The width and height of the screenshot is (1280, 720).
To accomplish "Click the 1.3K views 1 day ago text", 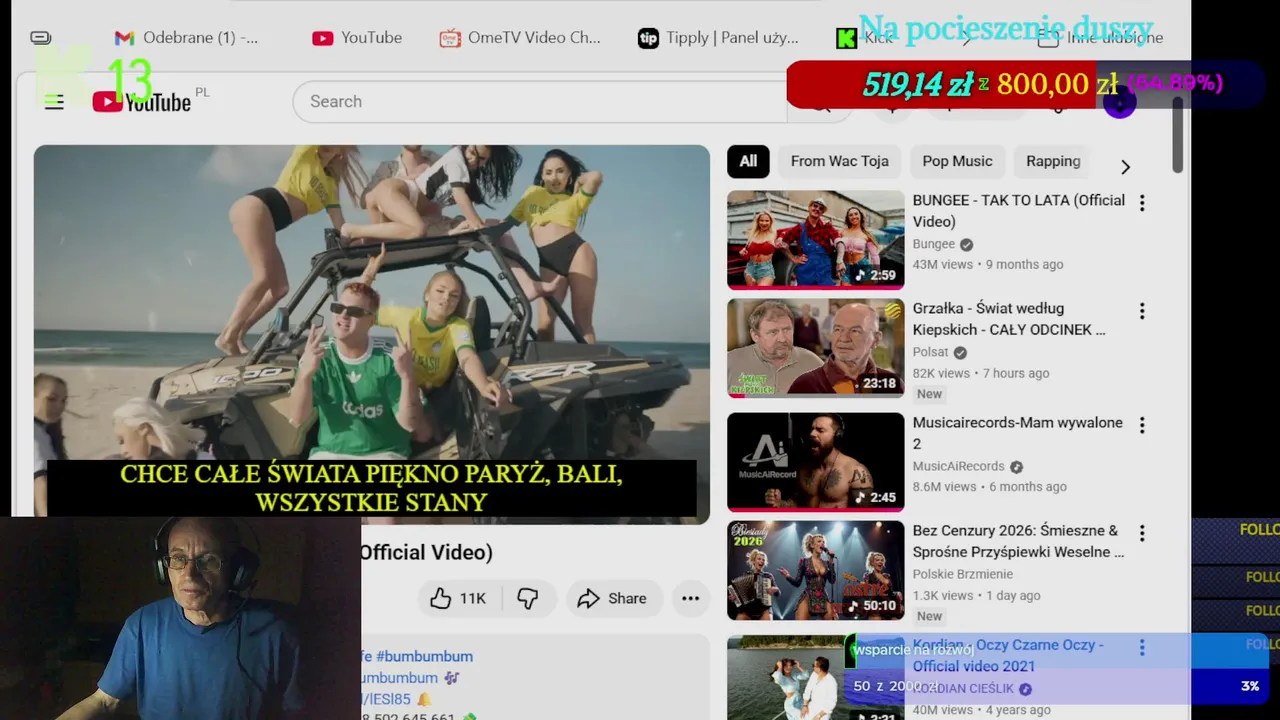I will click(x=976, y=595).
